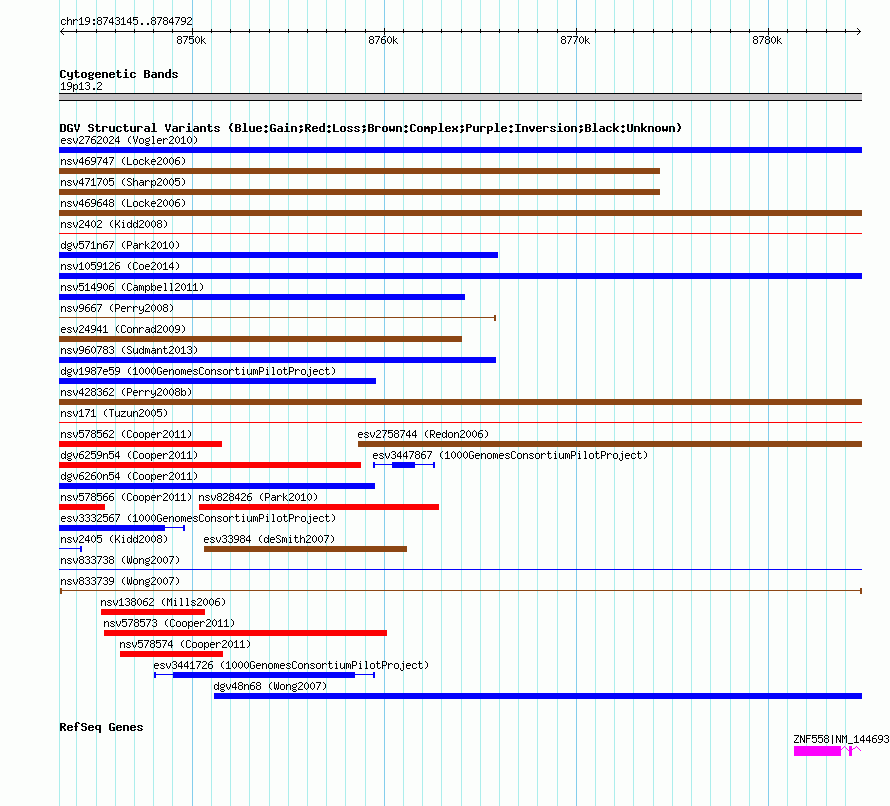The width and height of the screenshot is (890, 806).
Task: Open nsv138062 (Mills2006) variant entry
Action: [x=163, y=602]
